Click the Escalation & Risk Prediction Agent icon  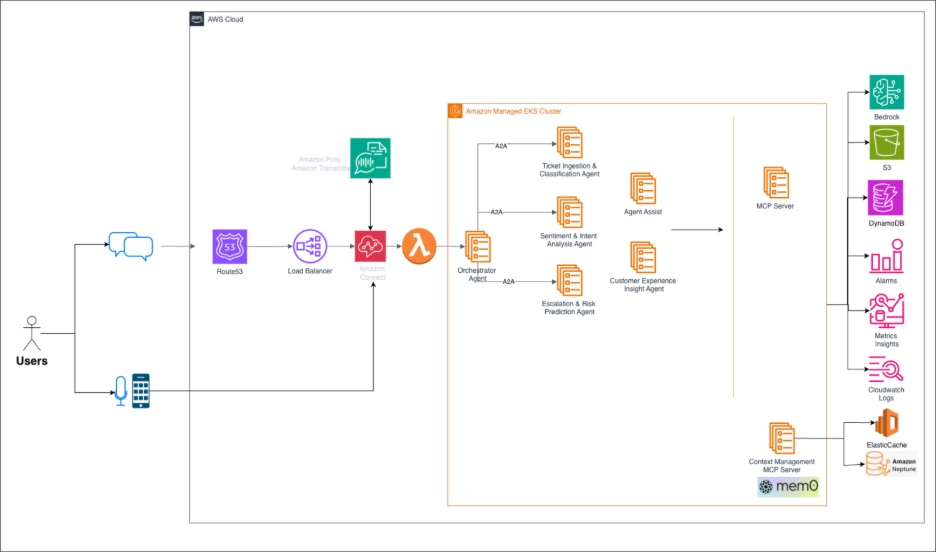[x=569, y=282]
